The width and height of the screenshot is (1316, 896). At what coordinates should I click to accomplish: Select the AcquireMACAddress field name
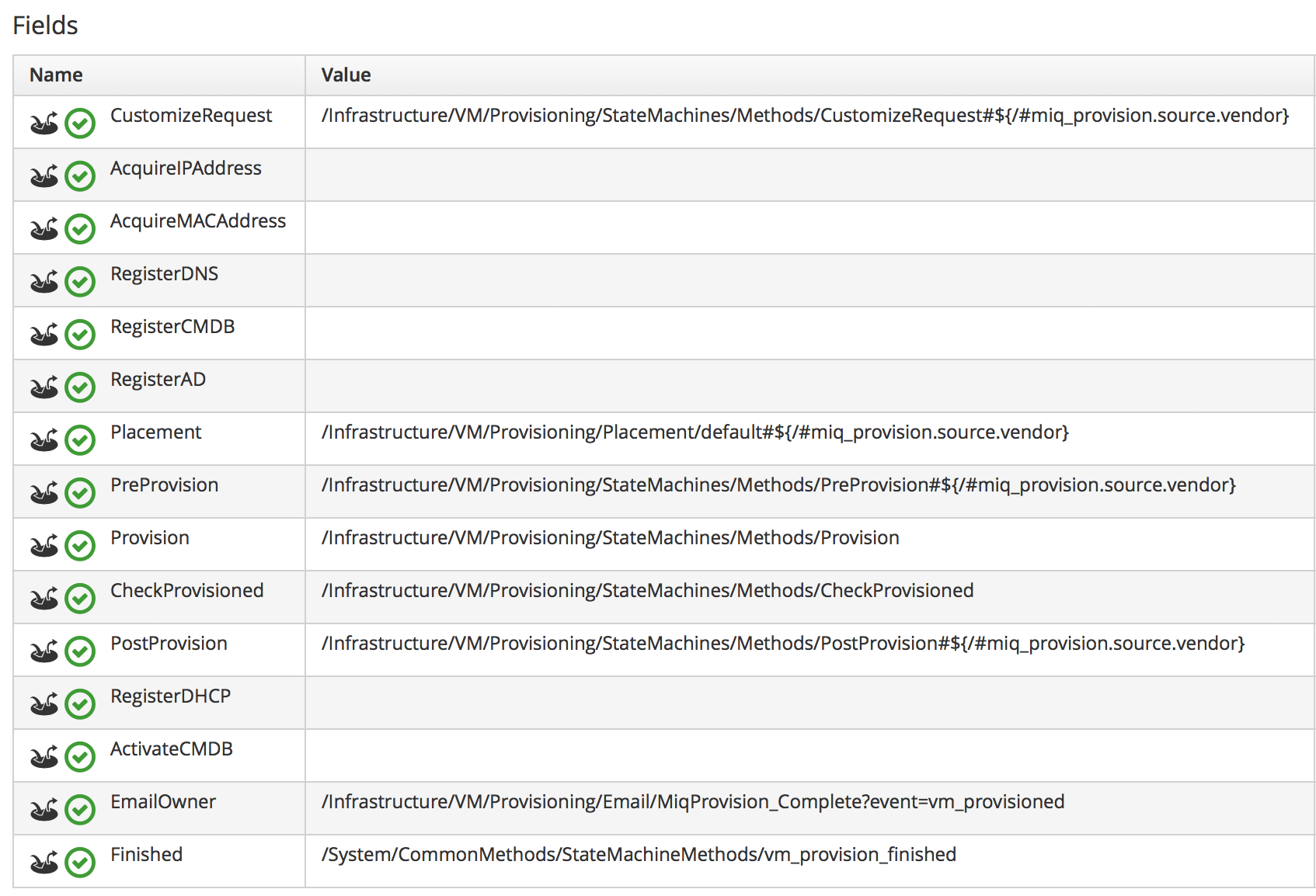click(x=198, y=221)
